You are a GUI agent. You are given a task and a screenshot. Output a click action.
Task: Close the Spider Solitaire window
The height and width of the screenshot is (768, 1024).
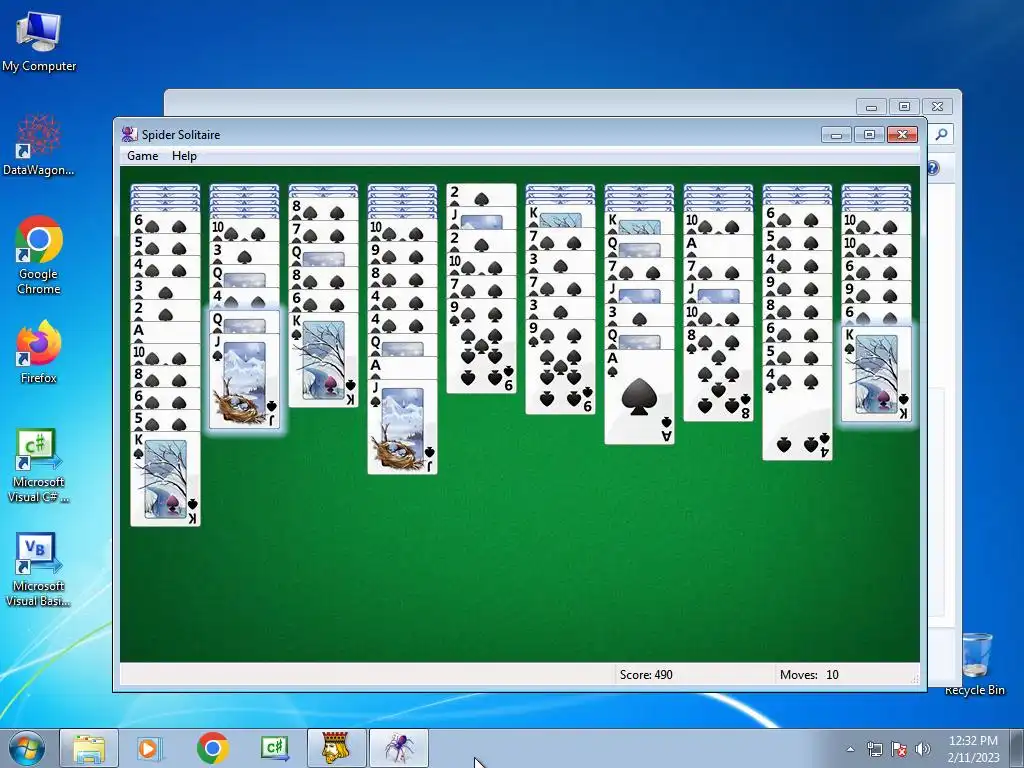pos(903,135)
